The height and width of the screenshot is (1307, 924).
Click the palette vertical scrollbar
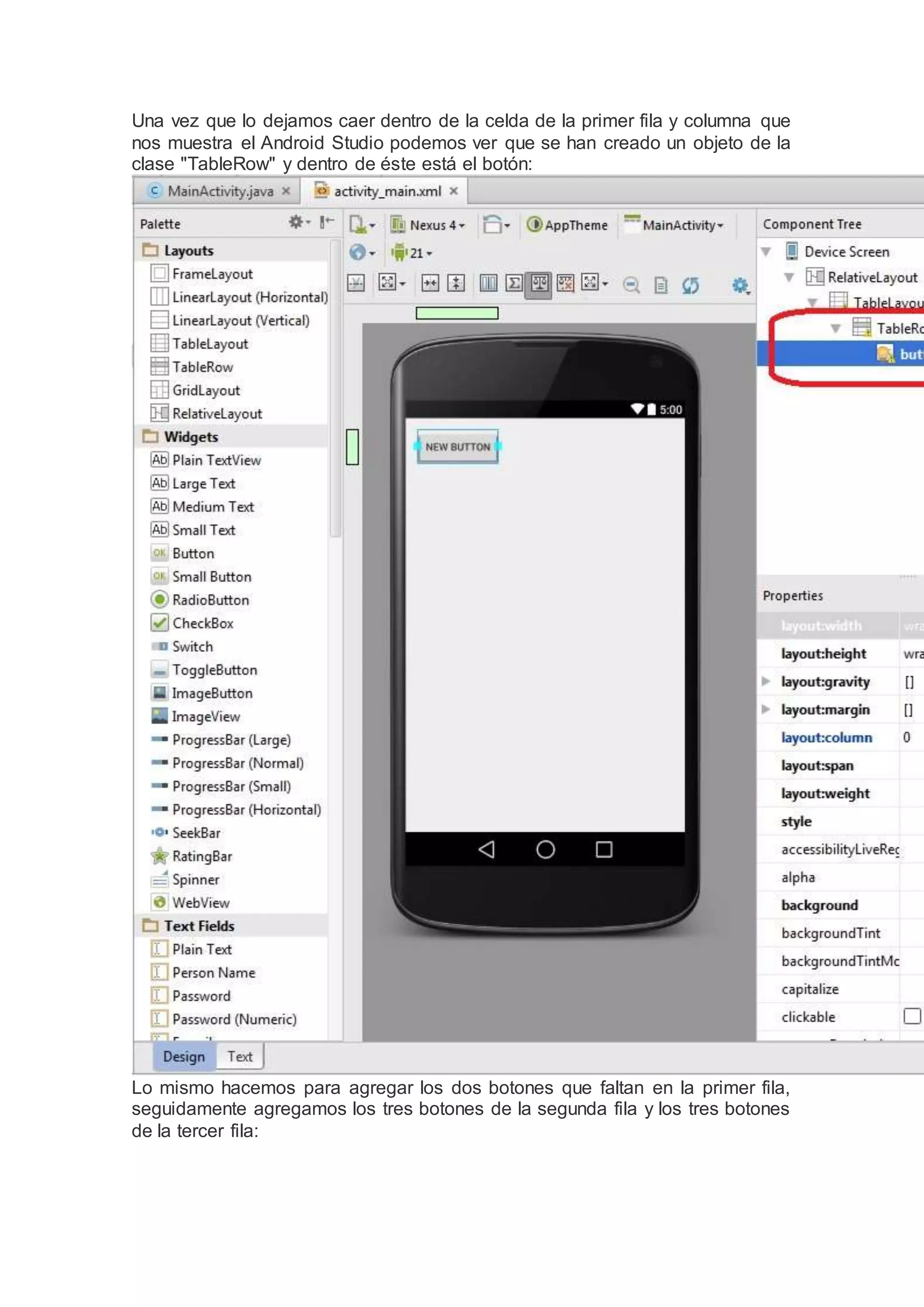point(336,387)
